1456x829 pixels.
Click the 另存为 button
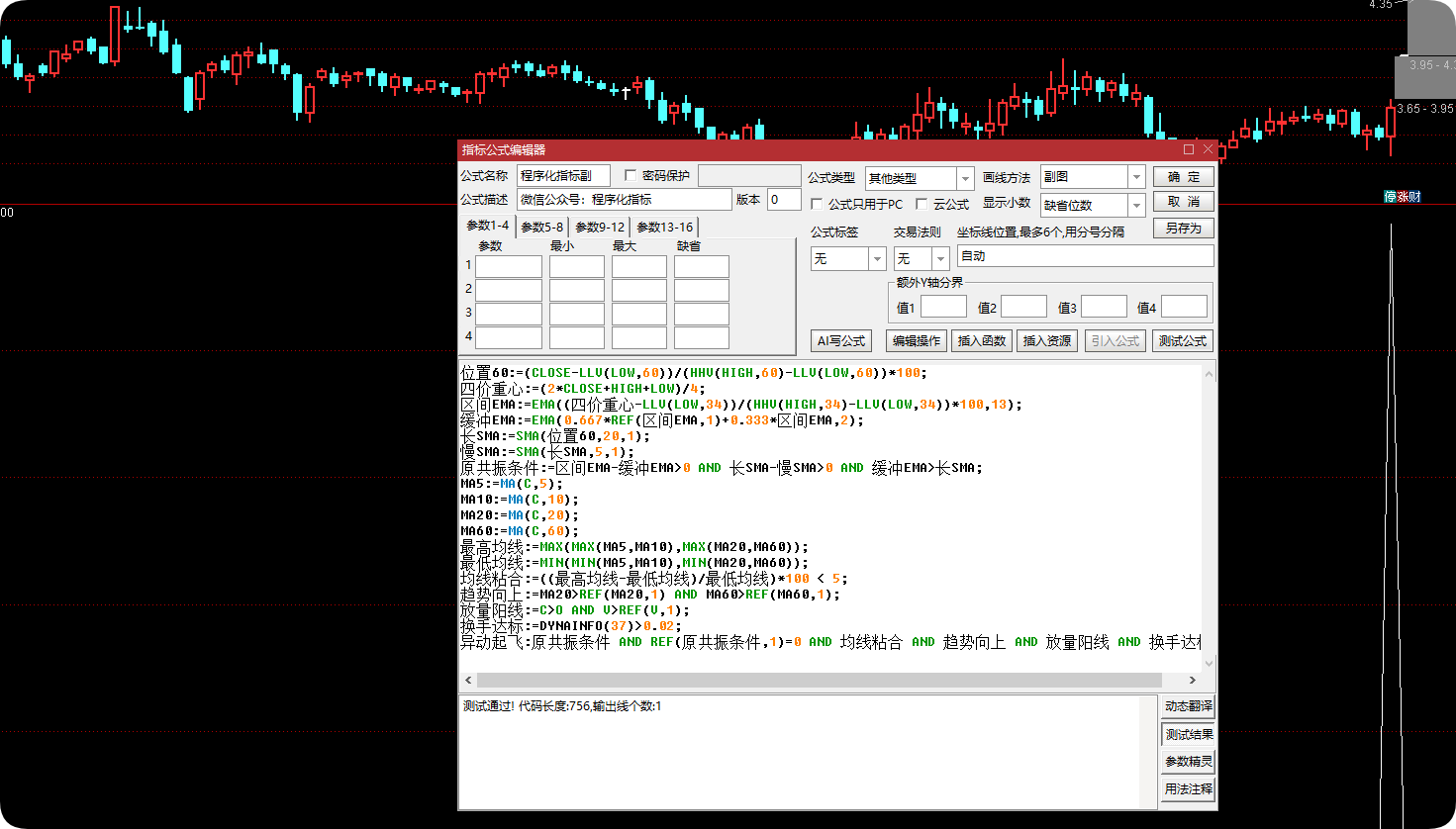pyautogui.click(x=1184, y=229)
